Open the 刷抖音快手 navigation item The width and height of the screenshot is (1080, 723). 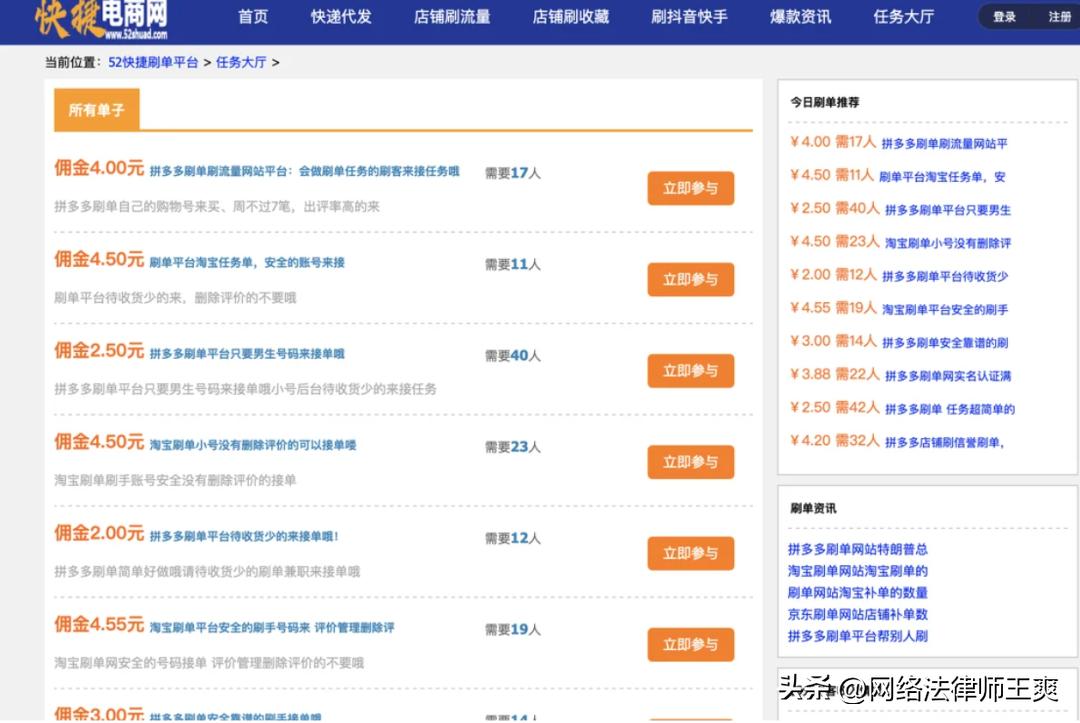pyautogui.click(x=687, y=17)
